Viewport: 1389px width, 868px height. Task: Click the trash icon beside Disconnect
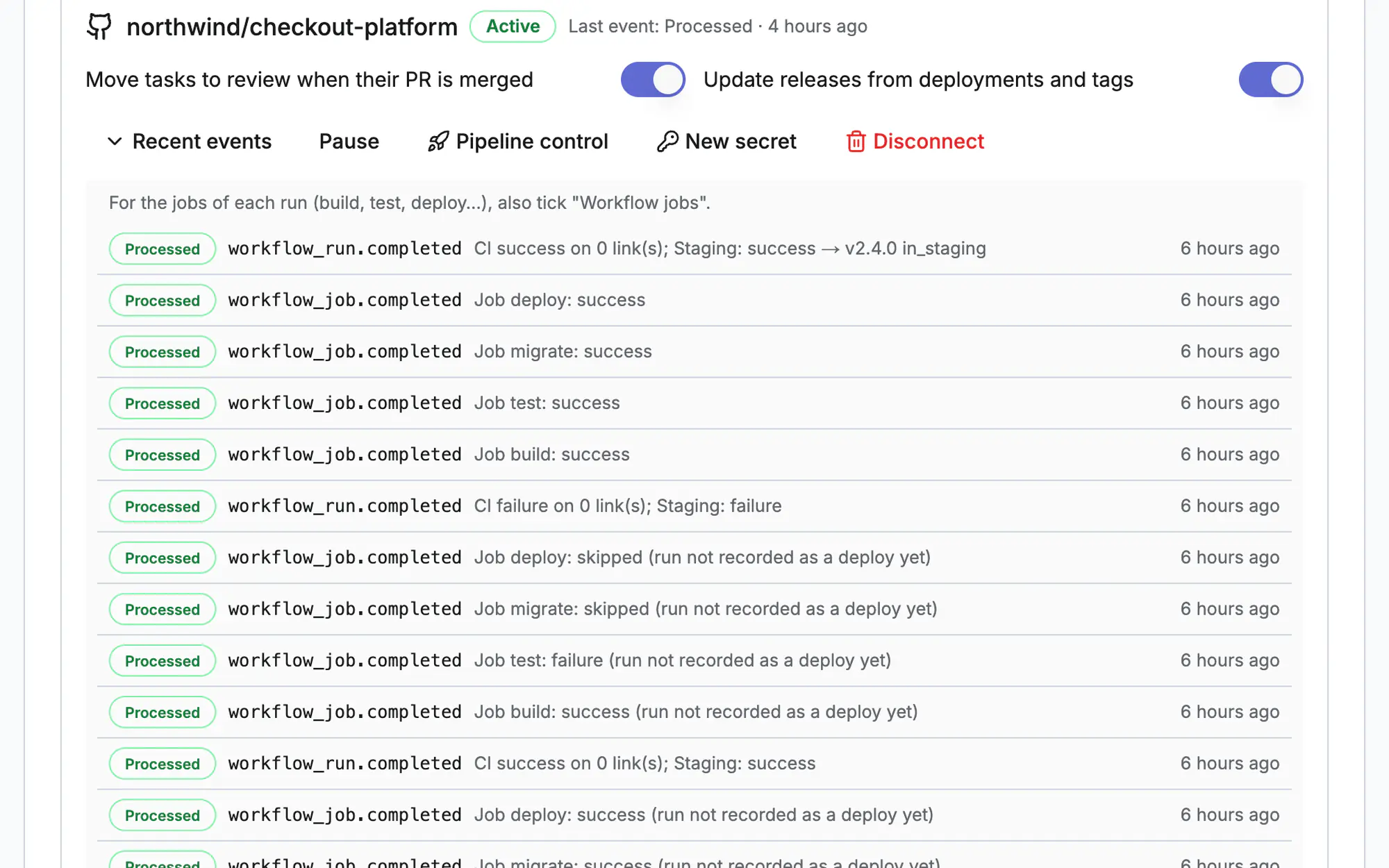pos(856,142)
